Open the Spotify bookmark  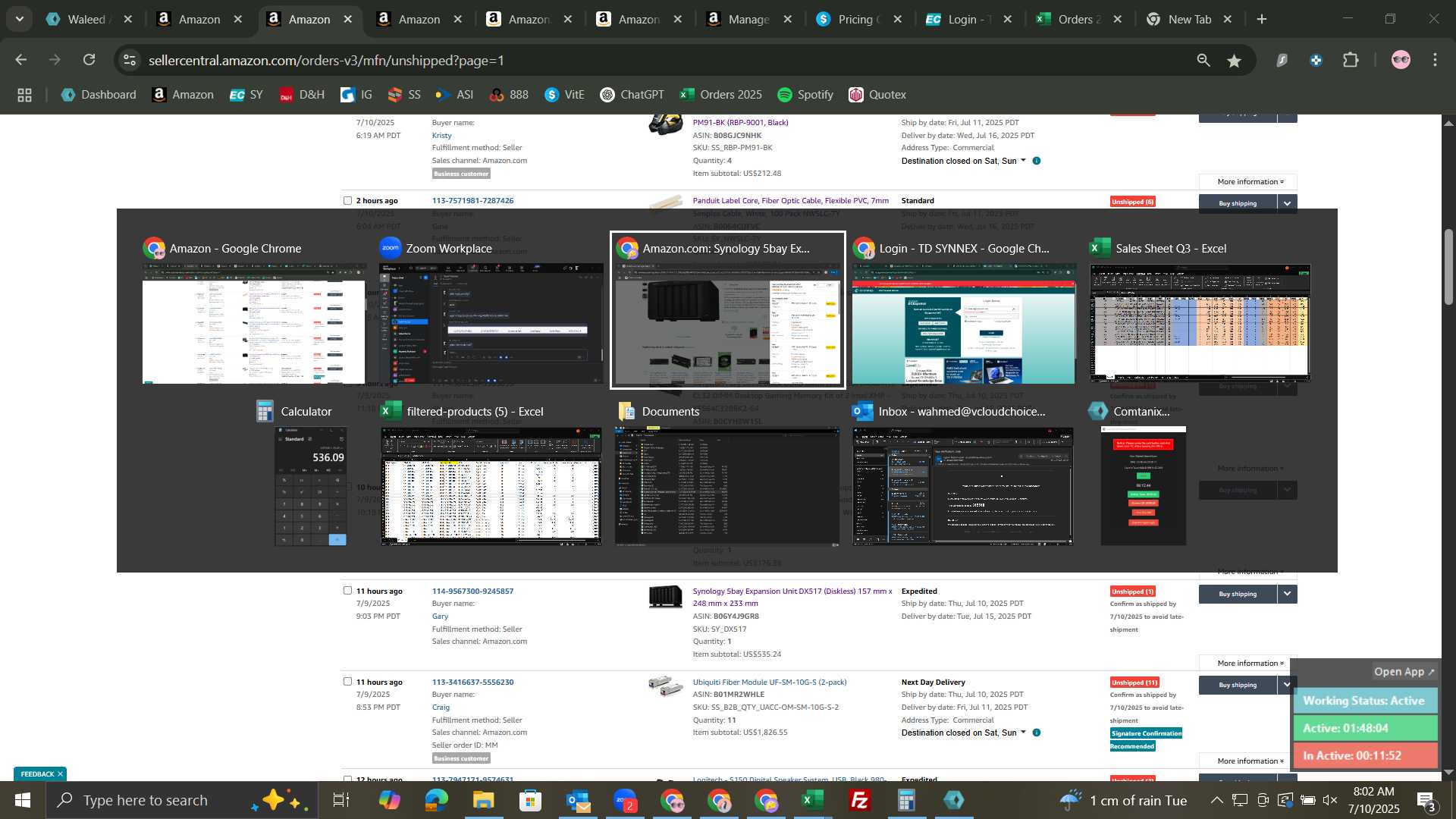click(x=805, y=95)
